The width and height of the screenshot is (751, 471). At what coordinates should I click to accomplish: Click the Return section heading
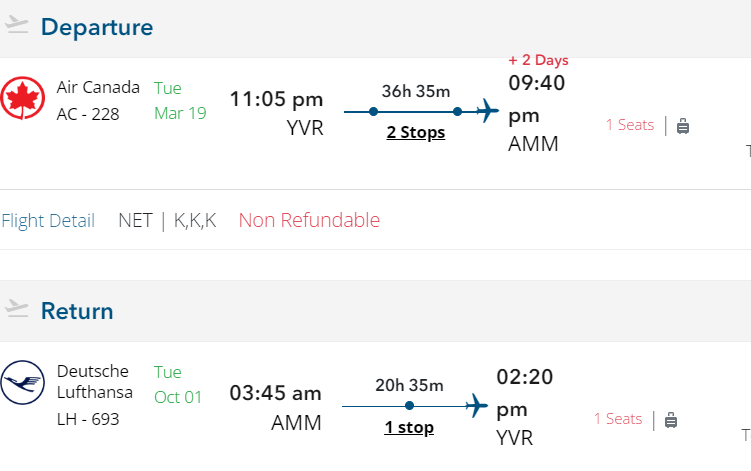[77, 311]
